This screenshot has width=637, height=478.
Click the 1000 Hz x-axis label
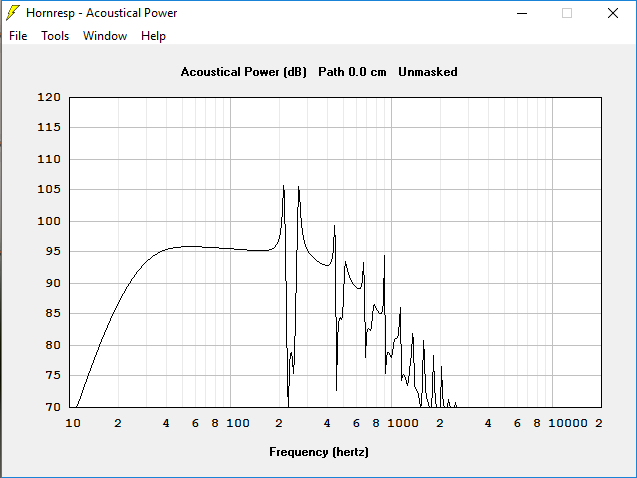403,423
